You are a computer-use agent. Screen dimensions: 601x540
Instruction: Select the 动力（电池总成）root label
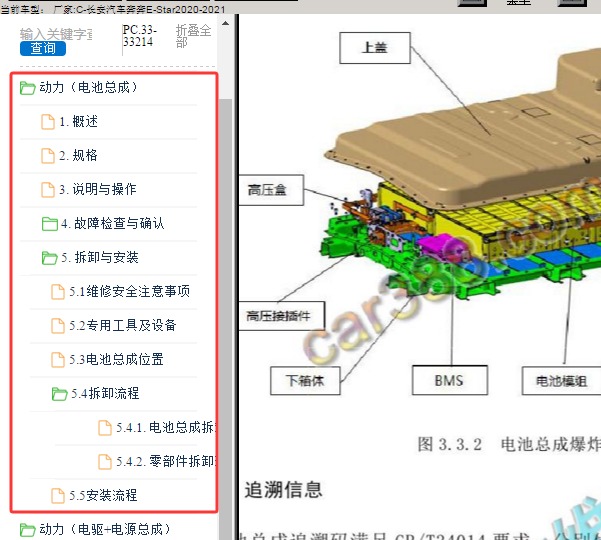tap(88, 87)
